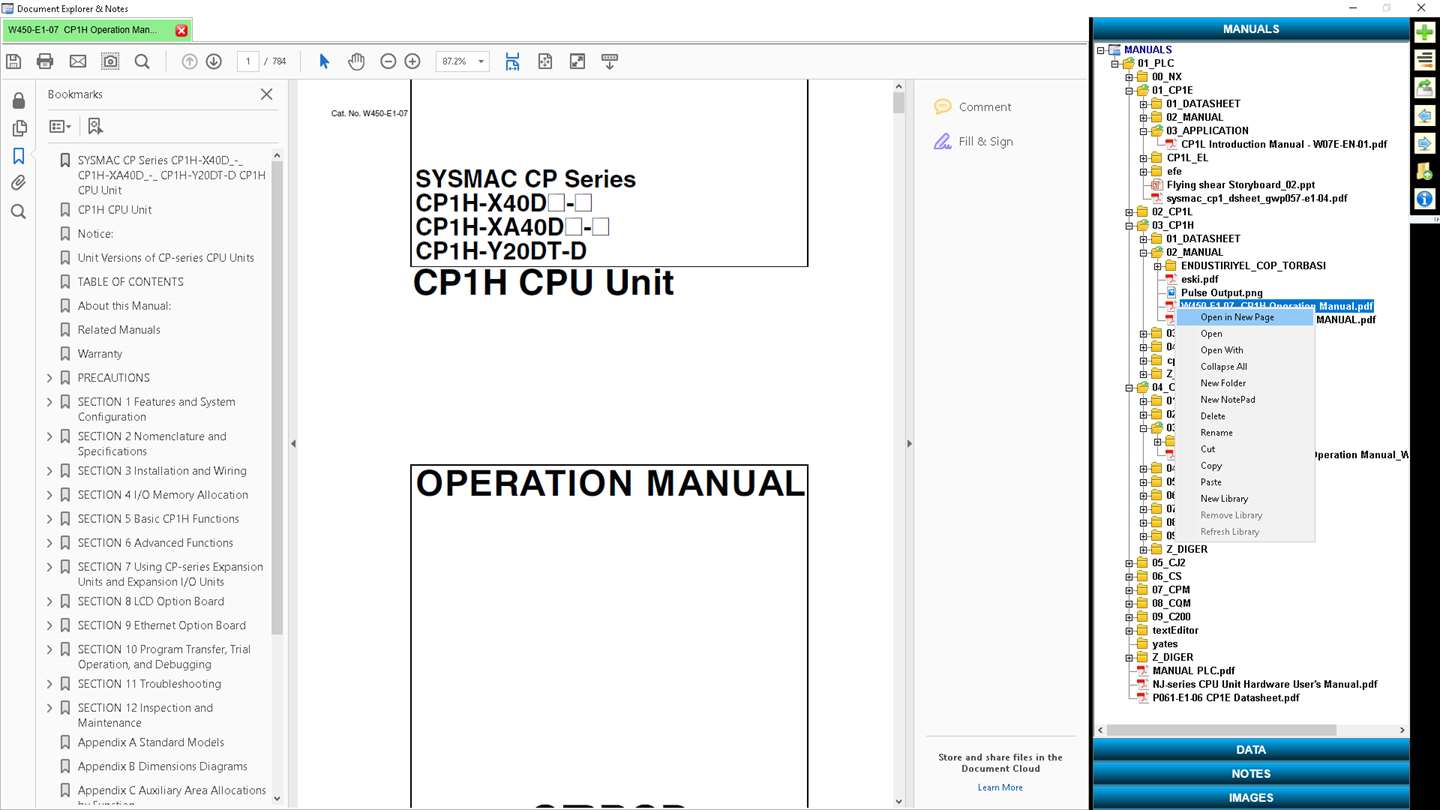1440x810 pixels.
Task: Select New Folder in context menu
Action: 1244,383
